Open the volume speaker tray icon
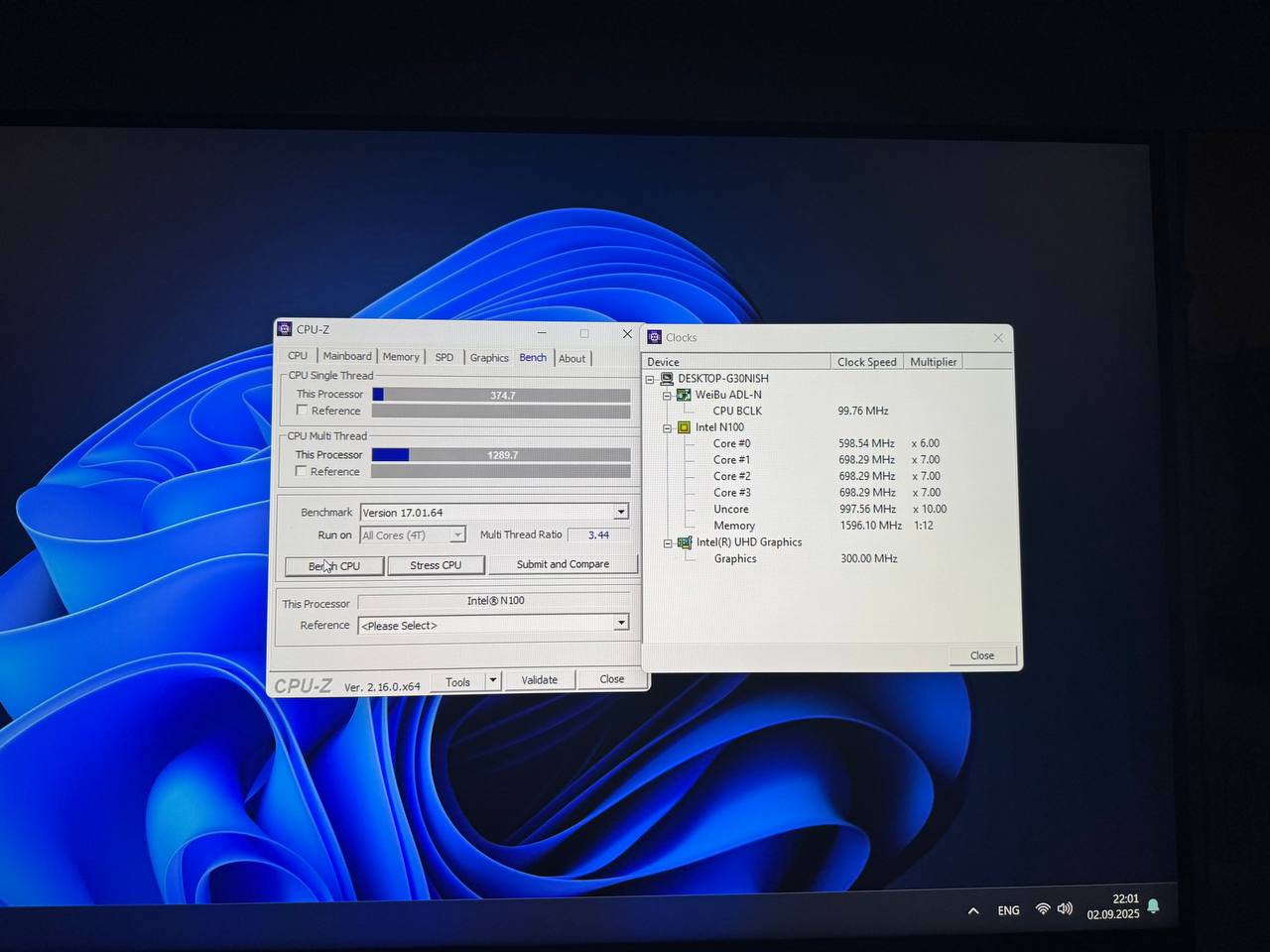This screenshot has height=952, width=1270. coord(1066,908)
